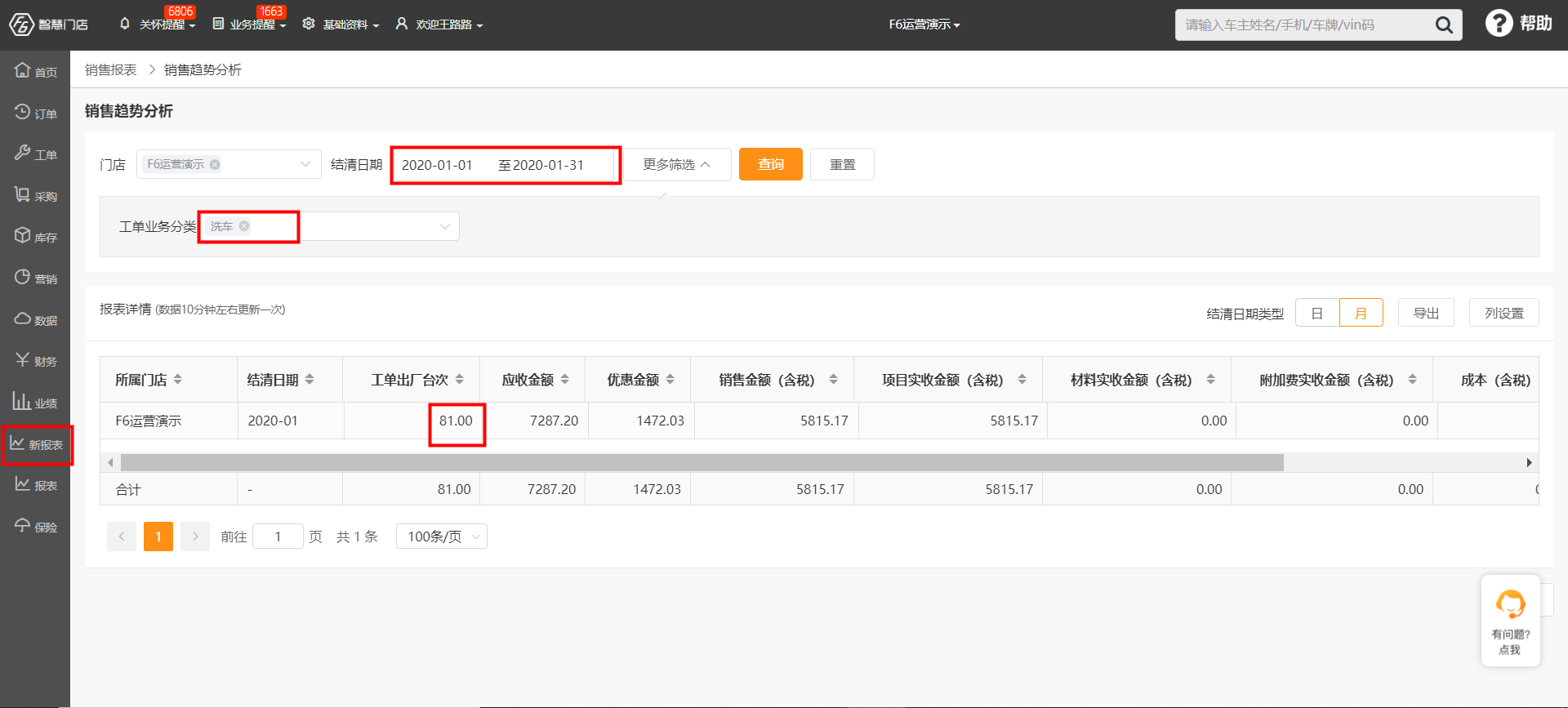Sort by 所属门店 column

coord(177,380)
